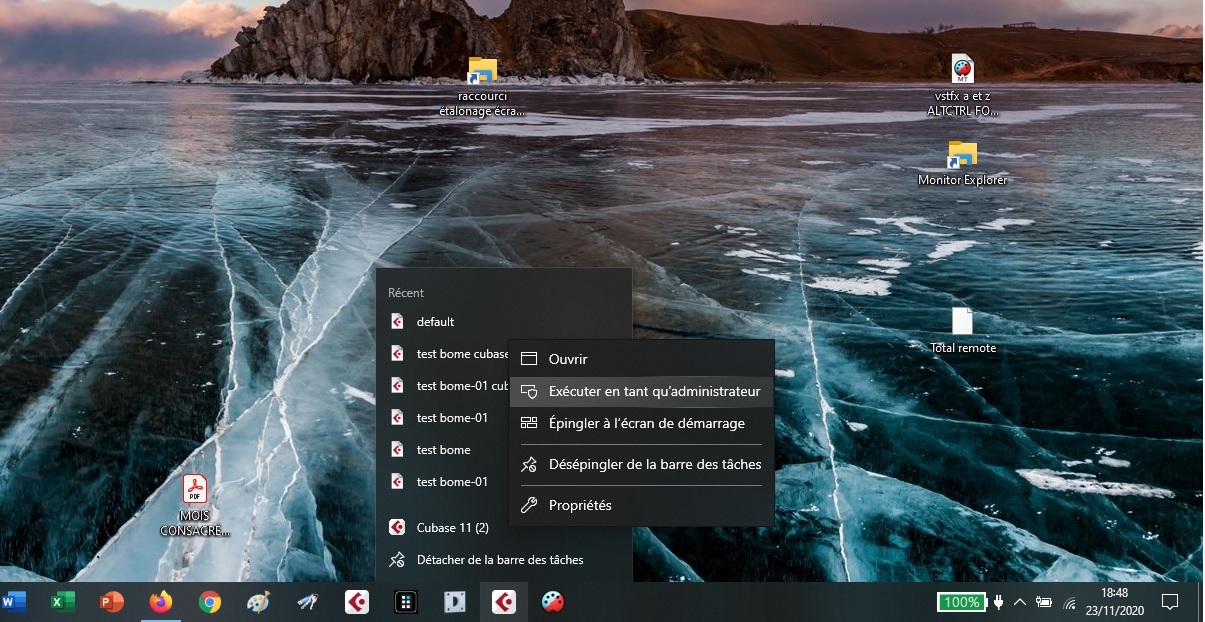Select the vstfx a et z desktop icon
This screenshot has width=1205, height=622.
tap(961, 86)
